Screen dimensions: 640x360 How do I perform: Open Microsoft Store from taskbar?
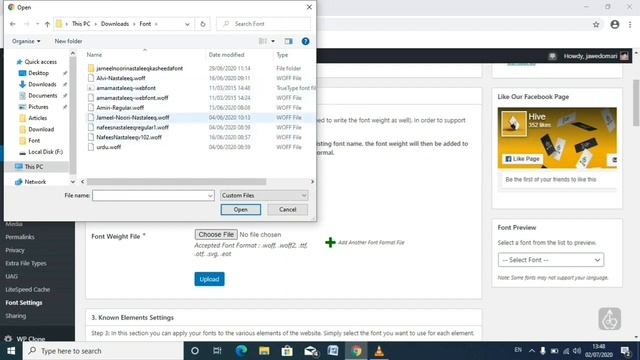click(287, 351)
